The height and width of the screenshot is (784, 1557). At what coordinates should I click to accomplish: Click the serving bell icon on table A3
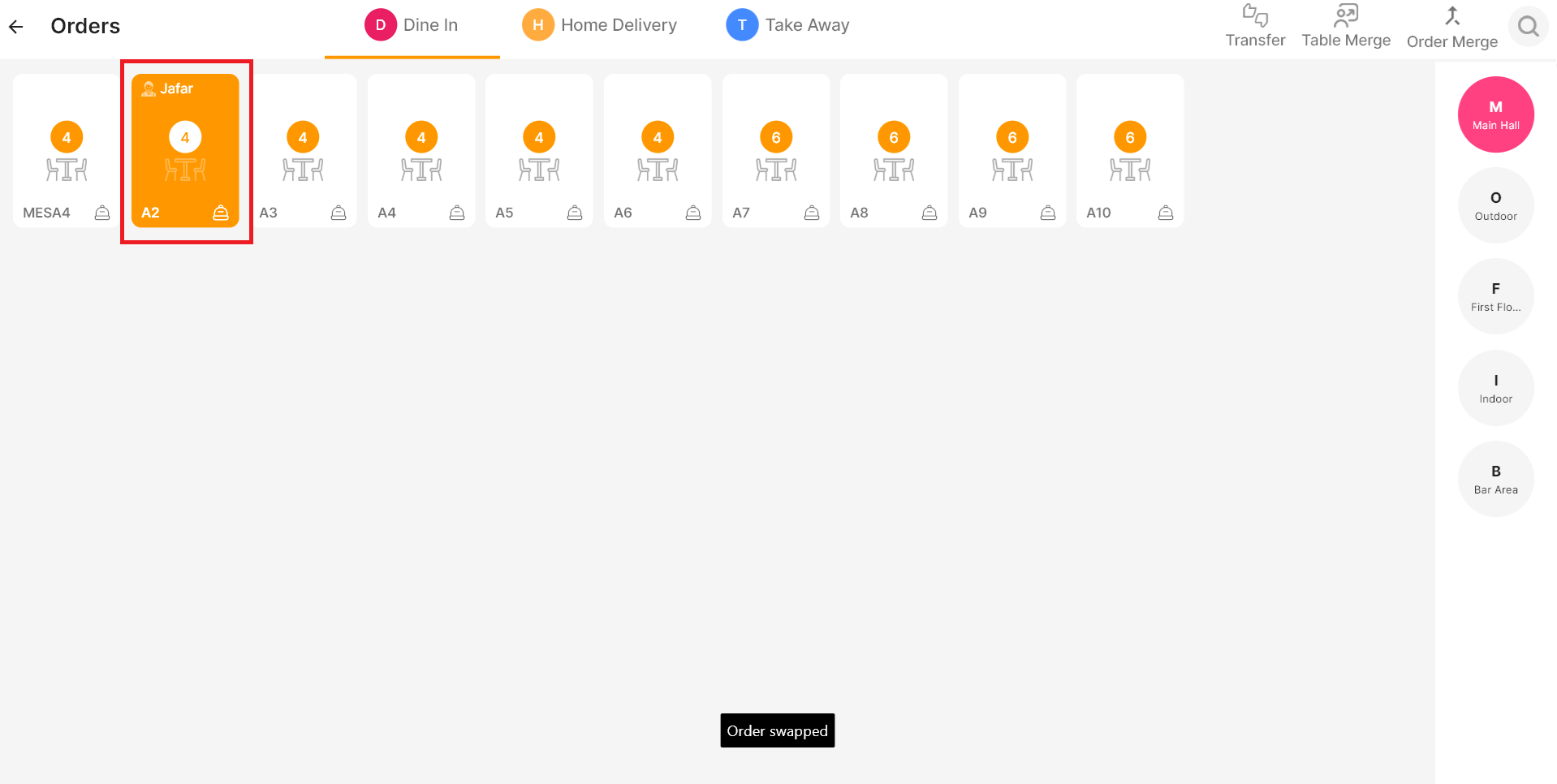(x=339, y=213)
